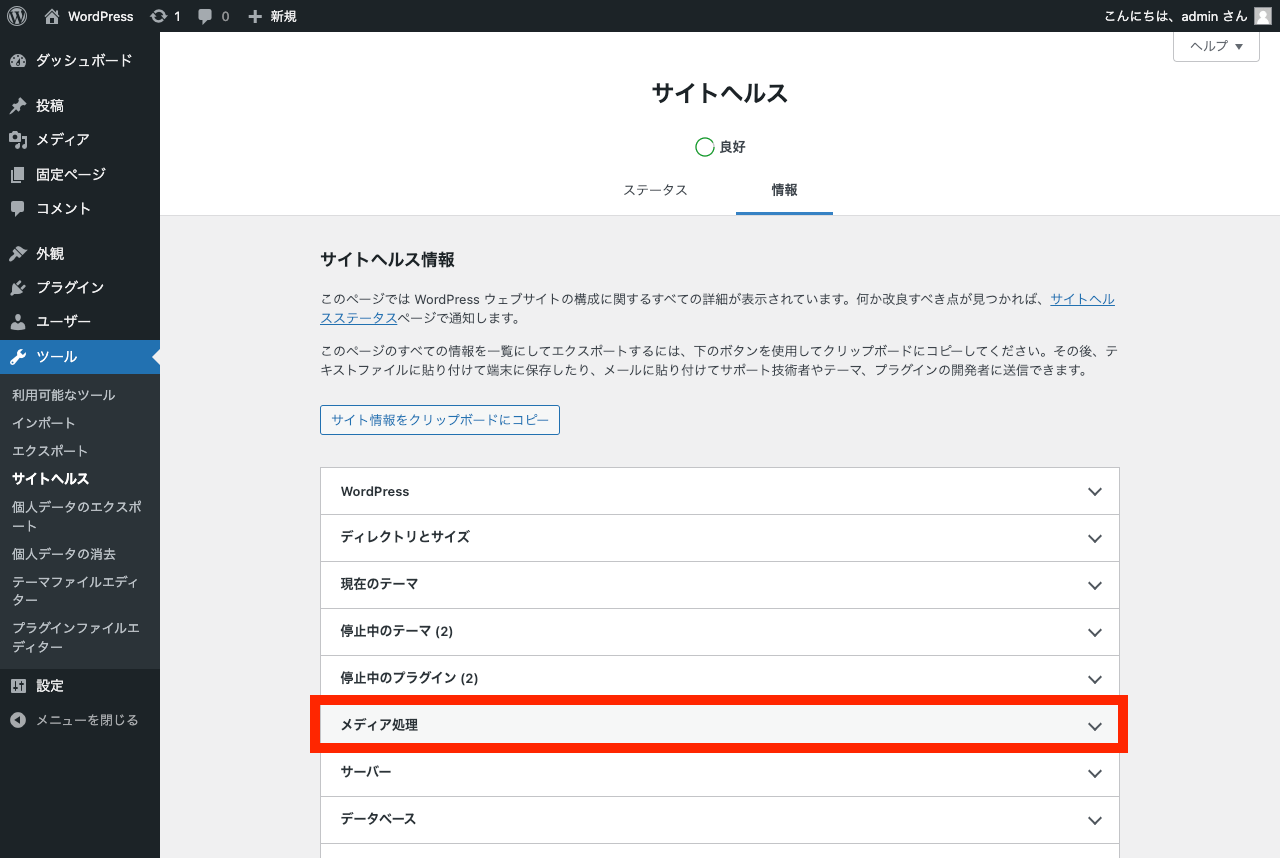
Task: Expand the サーバー section
Action: (x=720, y=773)
